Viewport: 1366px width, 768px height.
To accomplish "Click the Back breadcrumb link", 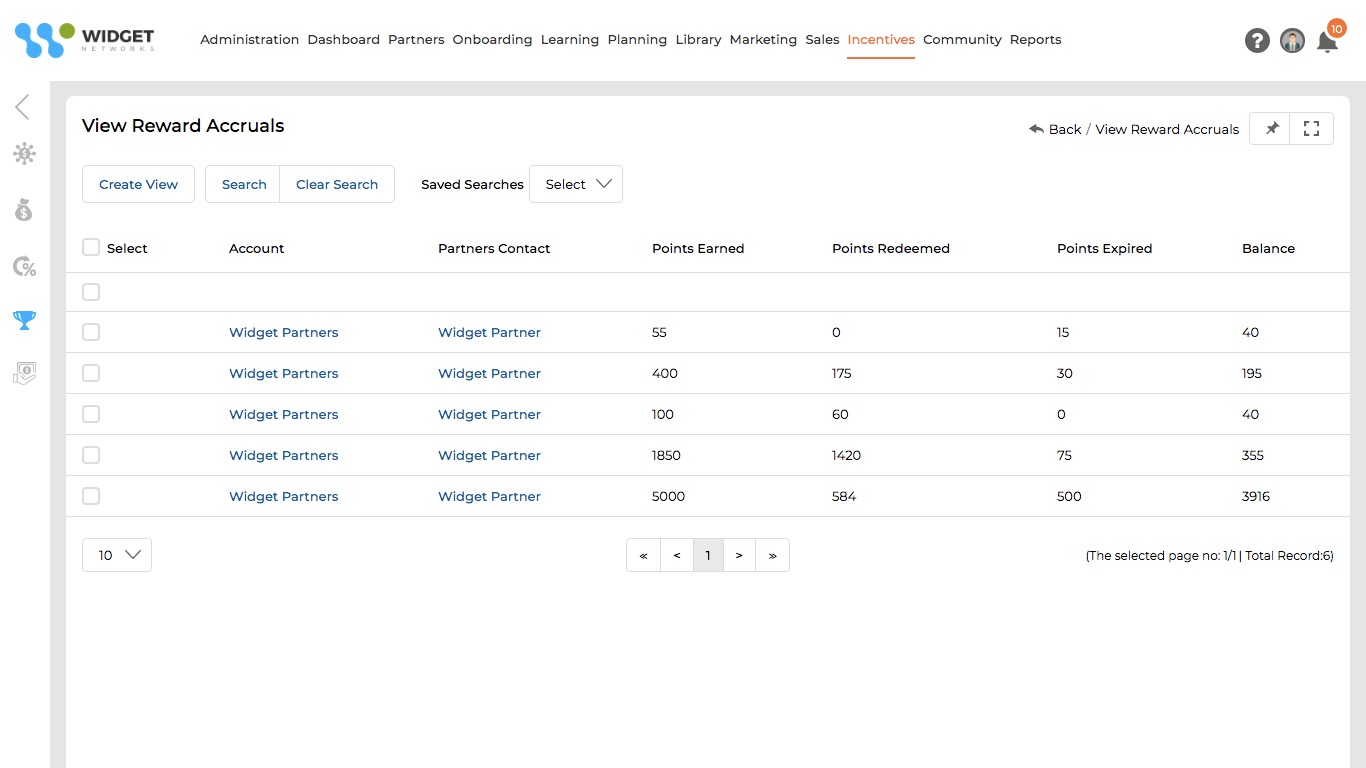I will [x=1065, y=129].
